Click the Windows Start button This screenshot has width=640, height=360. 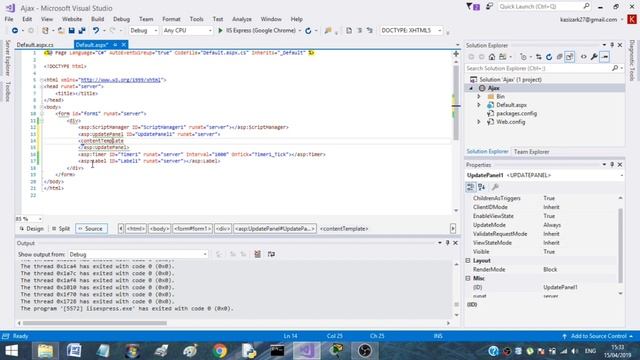pyautogui.click(x=11, y=351)
